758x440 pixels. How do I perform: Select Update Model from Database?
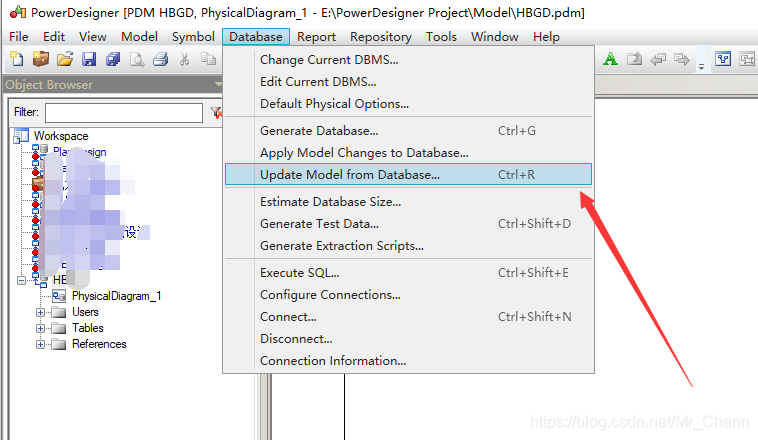point(408,175)
